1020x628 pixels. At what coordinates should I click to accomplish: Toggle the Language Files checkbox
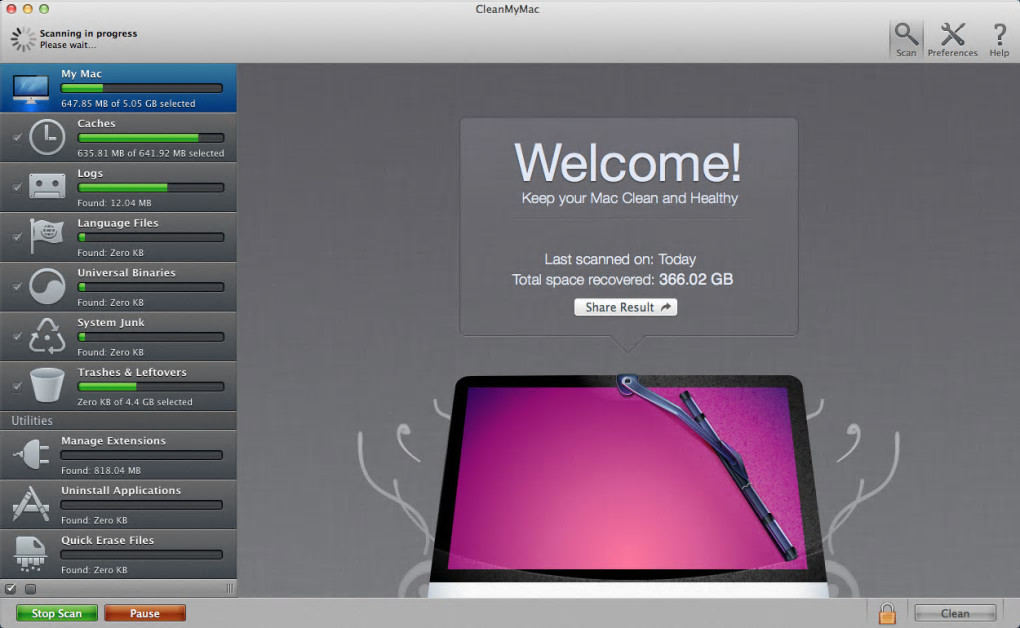pos(17,237)
